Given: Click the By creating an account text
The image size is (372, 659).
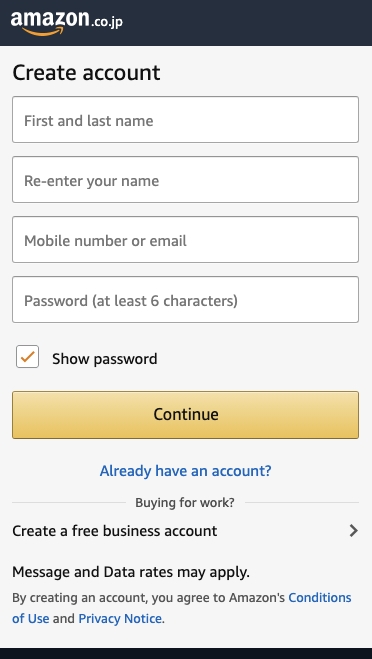Looking at the screenshot, I should click(x=149, y=598).
